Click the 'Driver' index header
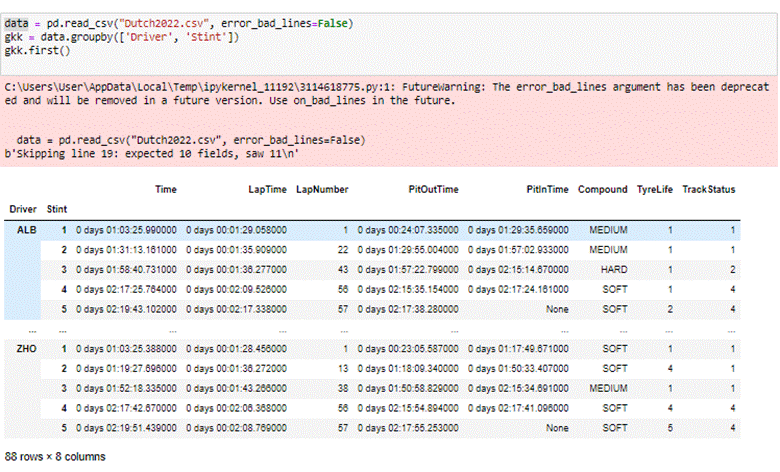This screenshot has height=472, width=780. click(23, 209)
